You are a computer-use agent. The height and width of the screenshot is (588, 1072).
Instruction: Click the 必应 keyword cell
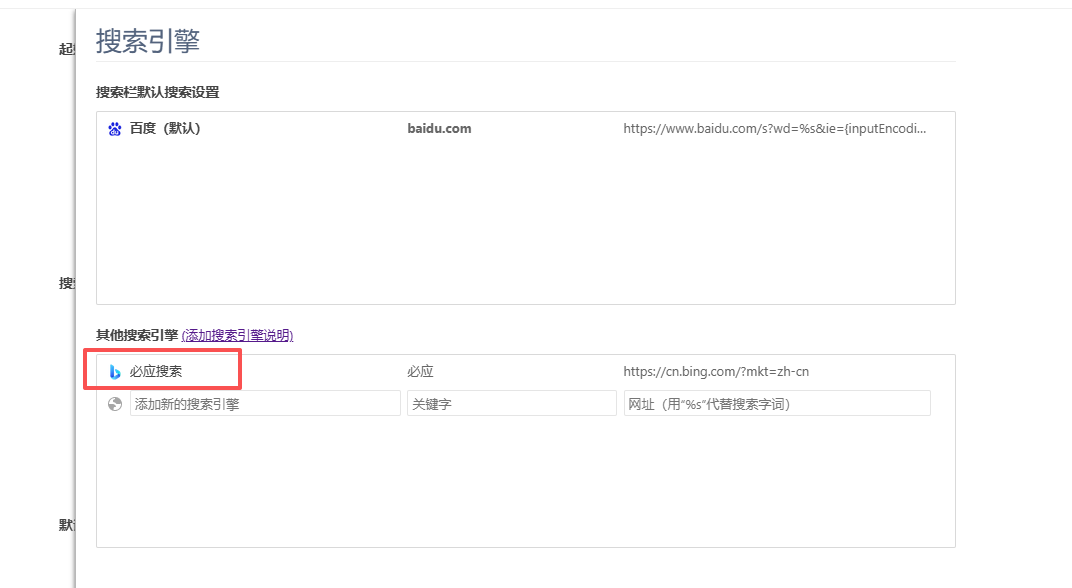coord(420,372)
